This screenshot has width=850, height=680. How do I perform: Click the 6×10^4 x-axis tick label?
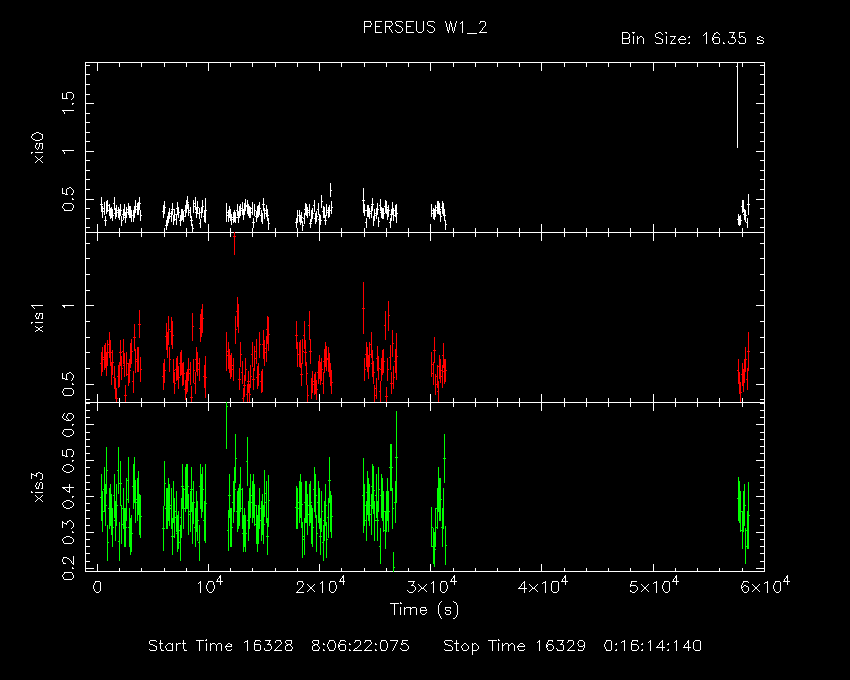[x=765, y=586]
